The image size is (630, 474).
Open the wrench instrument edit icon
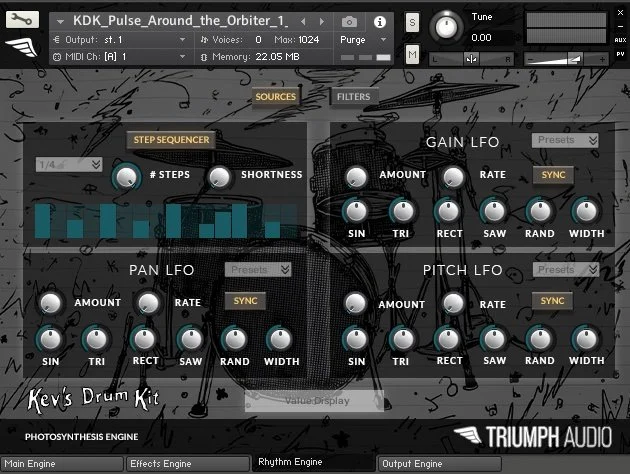(x=22, y=19)
